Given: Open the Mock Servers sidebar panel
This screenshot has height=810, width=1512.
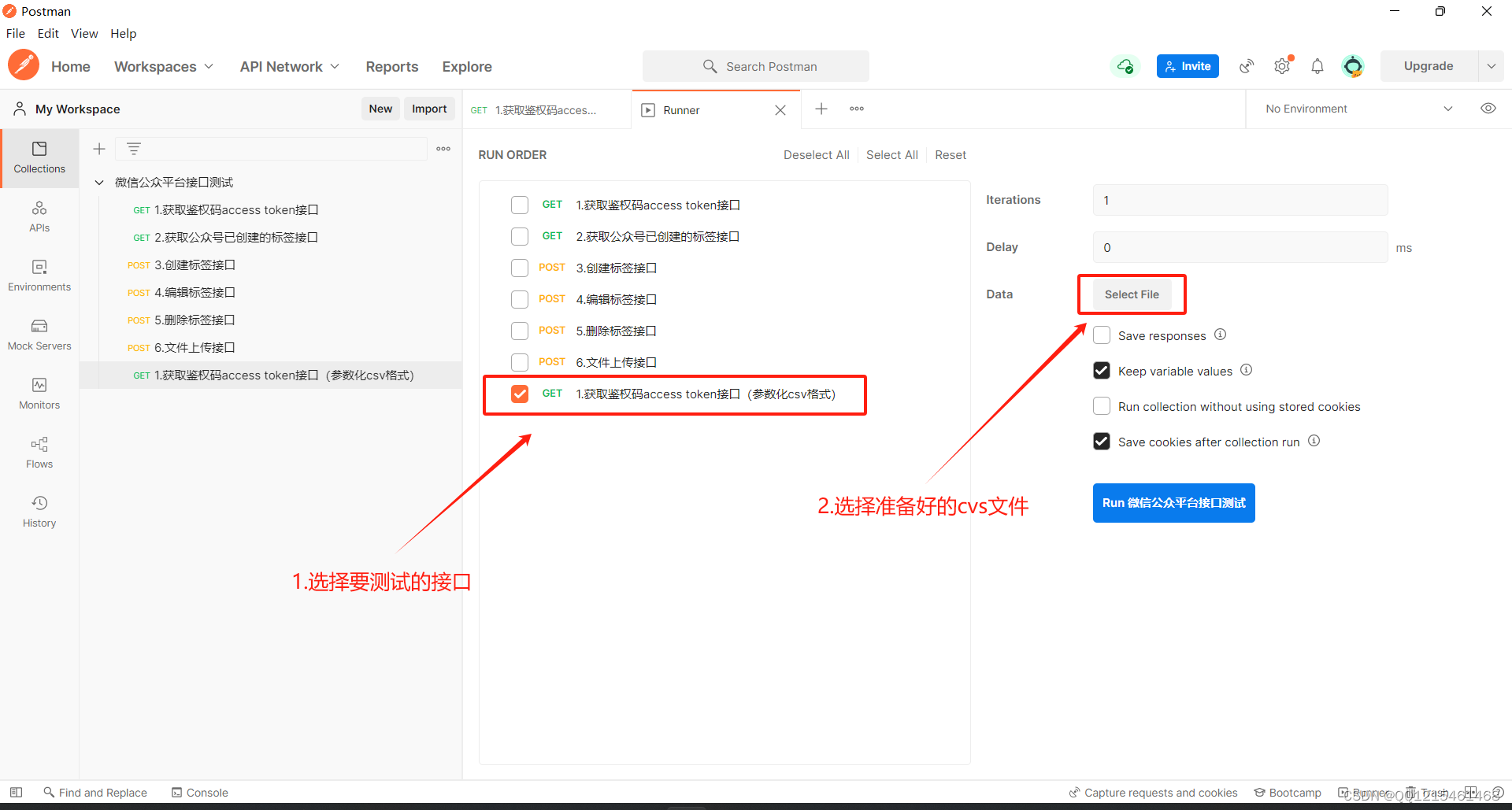Looking at the screenshot, I should [39, 335].
